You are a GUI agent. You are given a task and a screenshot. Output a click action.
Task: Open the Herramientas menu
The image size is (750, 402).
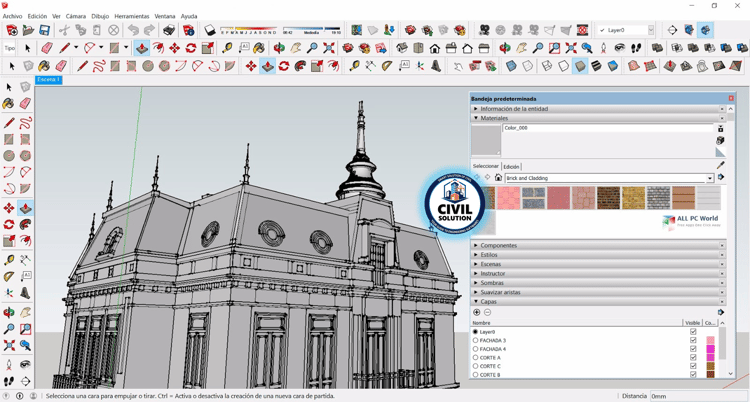pos(132,16)
